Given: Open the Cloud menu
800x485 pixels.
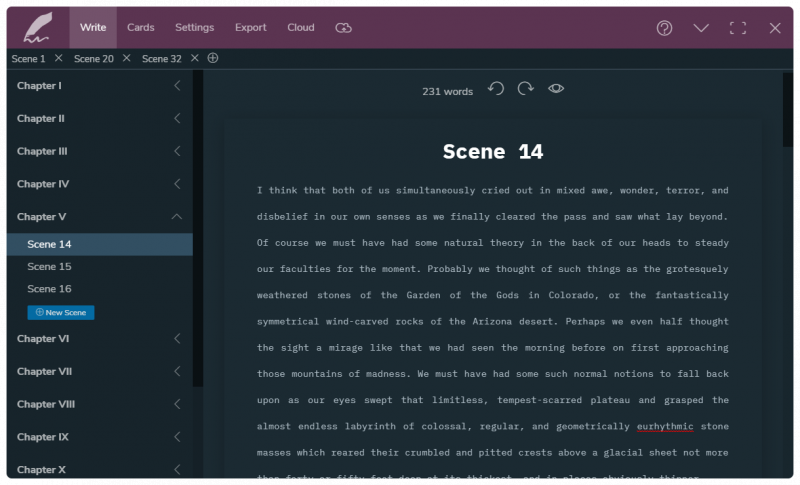Looking at the screenshot, I should (301, 28).
